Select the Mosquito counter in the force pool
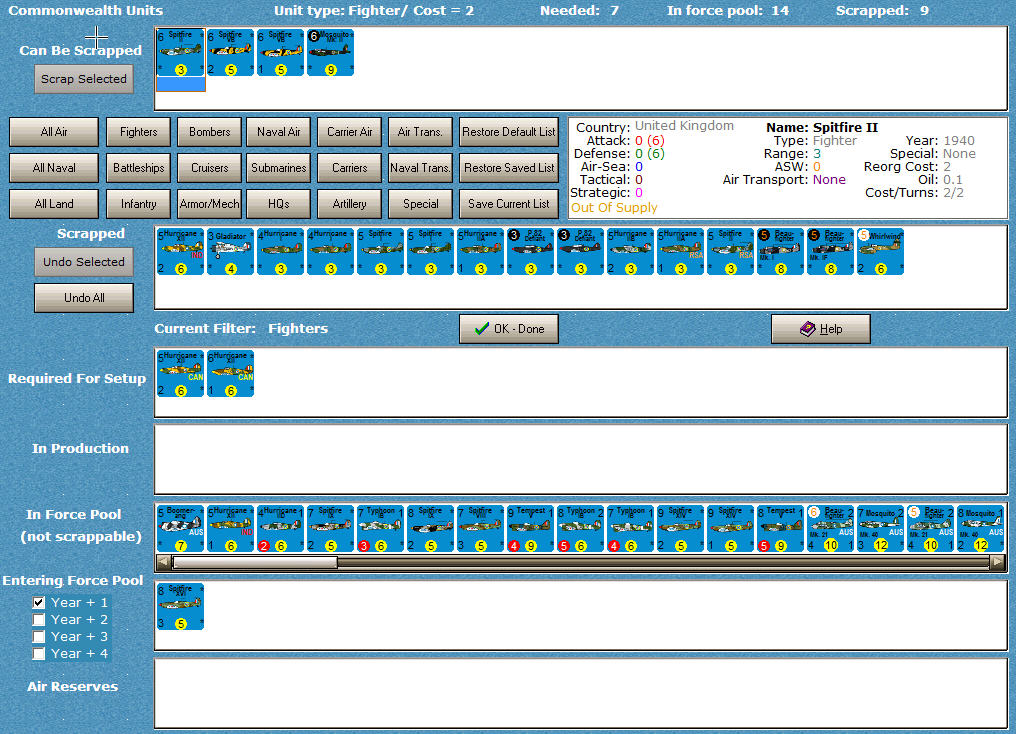The image size is (1016, 734). pyautogui.click(x=880, y=528)
